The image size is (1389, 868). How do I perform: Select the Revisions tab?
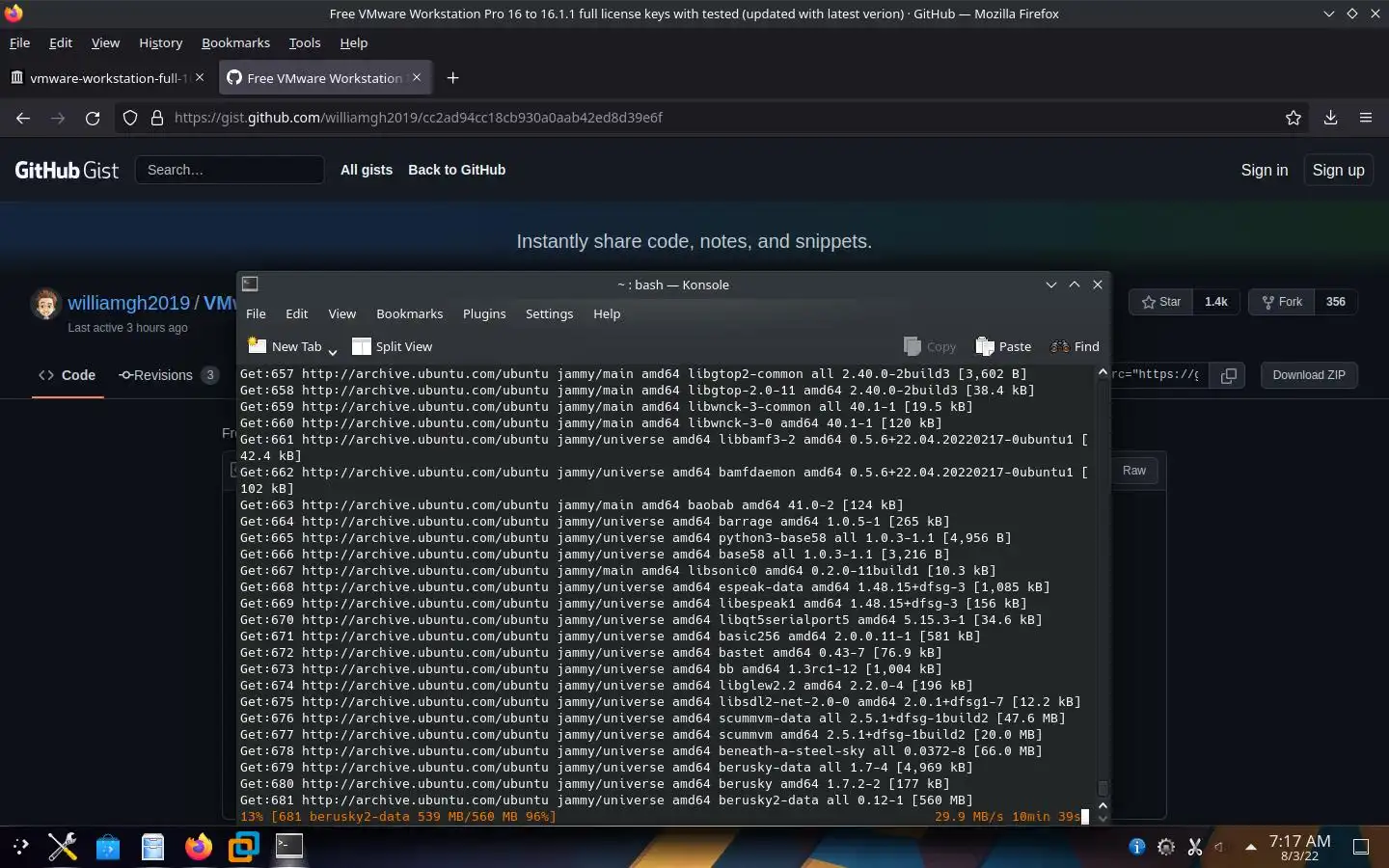(x=169, y=375)
